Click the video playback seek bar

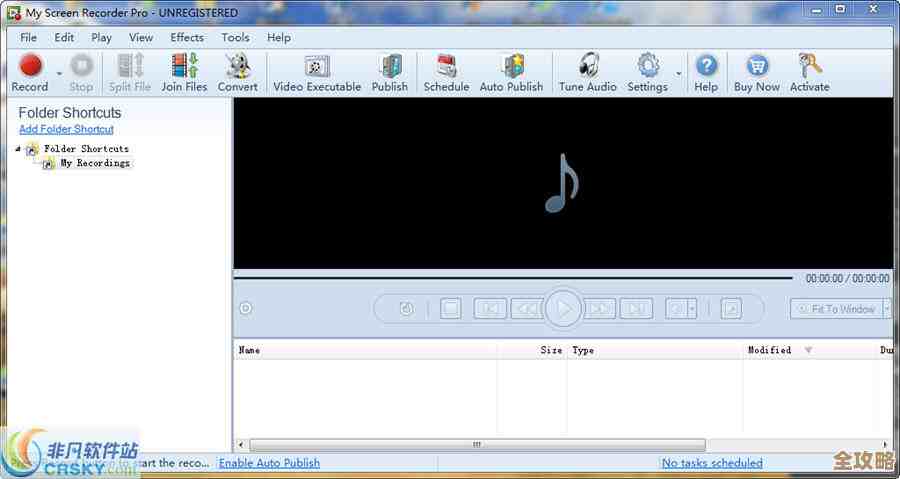tap(512, 278)
